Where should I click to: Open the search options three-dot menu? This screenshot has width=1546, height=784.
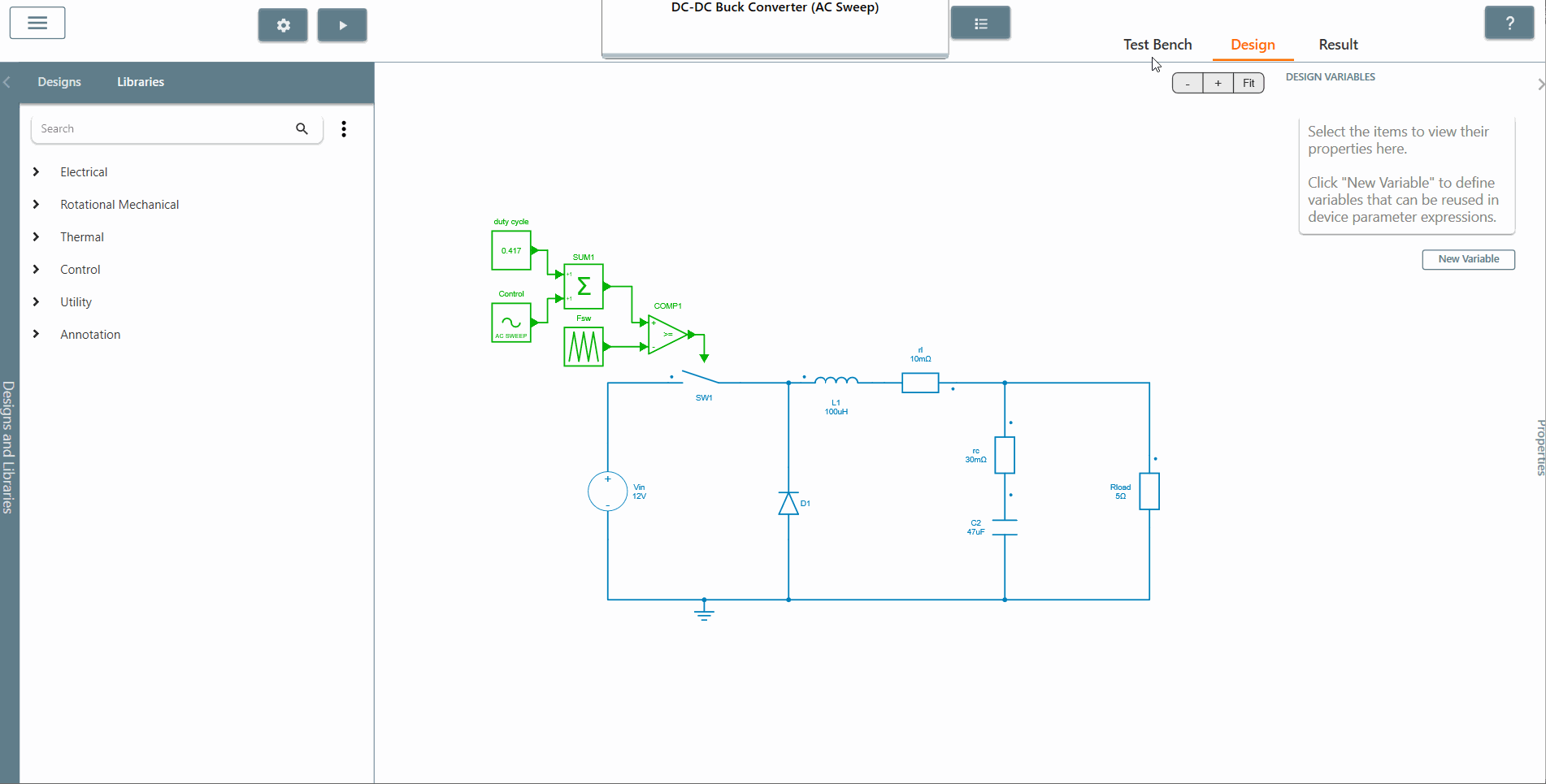point(344,128)
